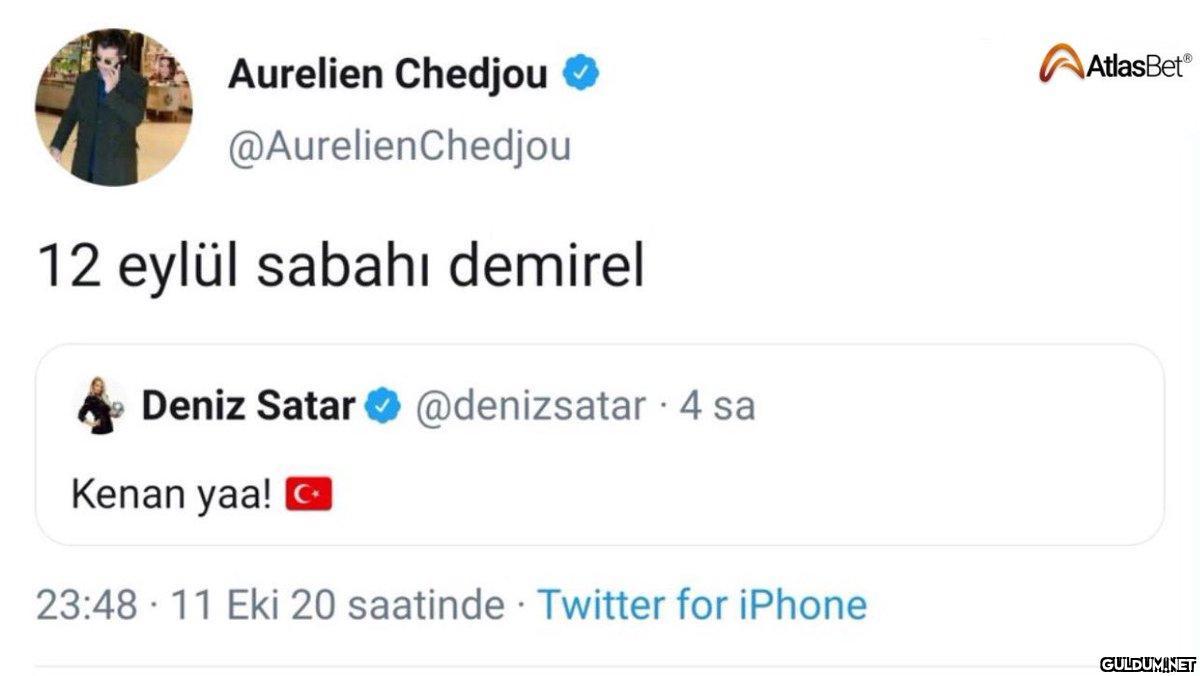Click Aurelien Chedjou's profile picture
This screenshot has height=676, width=1200.
coord(114,107)
